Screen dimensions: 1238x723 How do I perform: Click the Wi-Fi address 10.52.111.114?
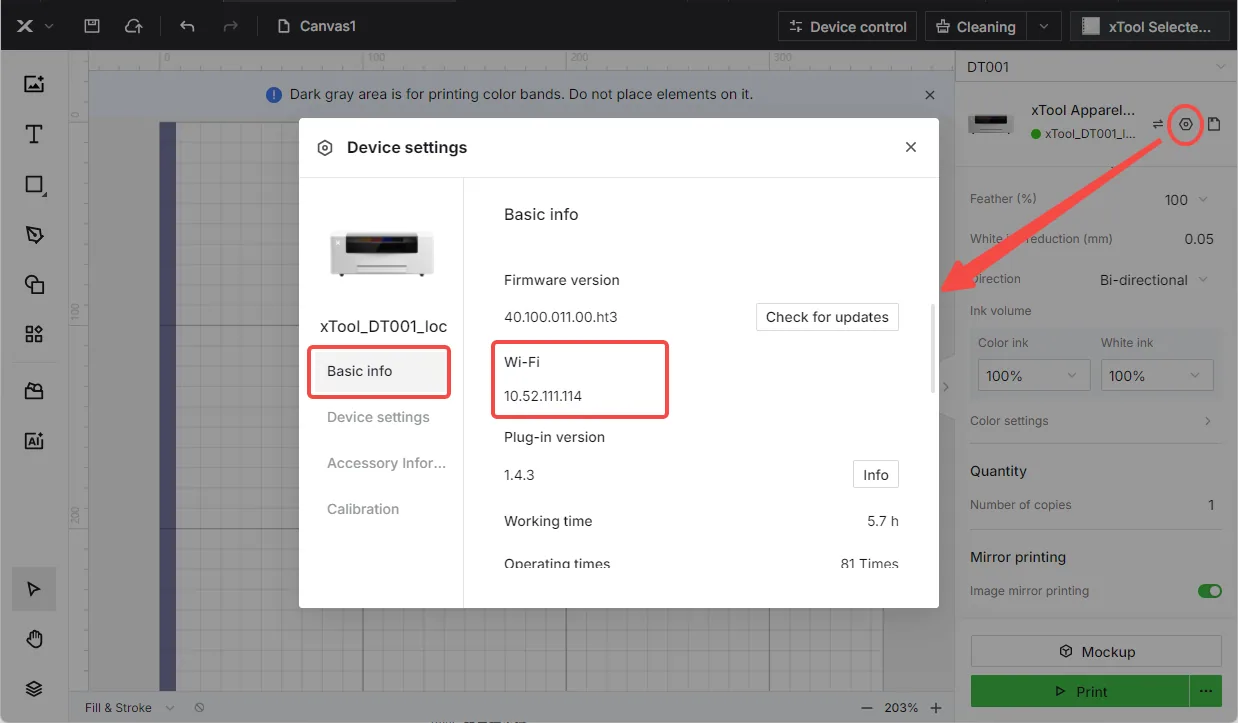click(x=543, y=396)
